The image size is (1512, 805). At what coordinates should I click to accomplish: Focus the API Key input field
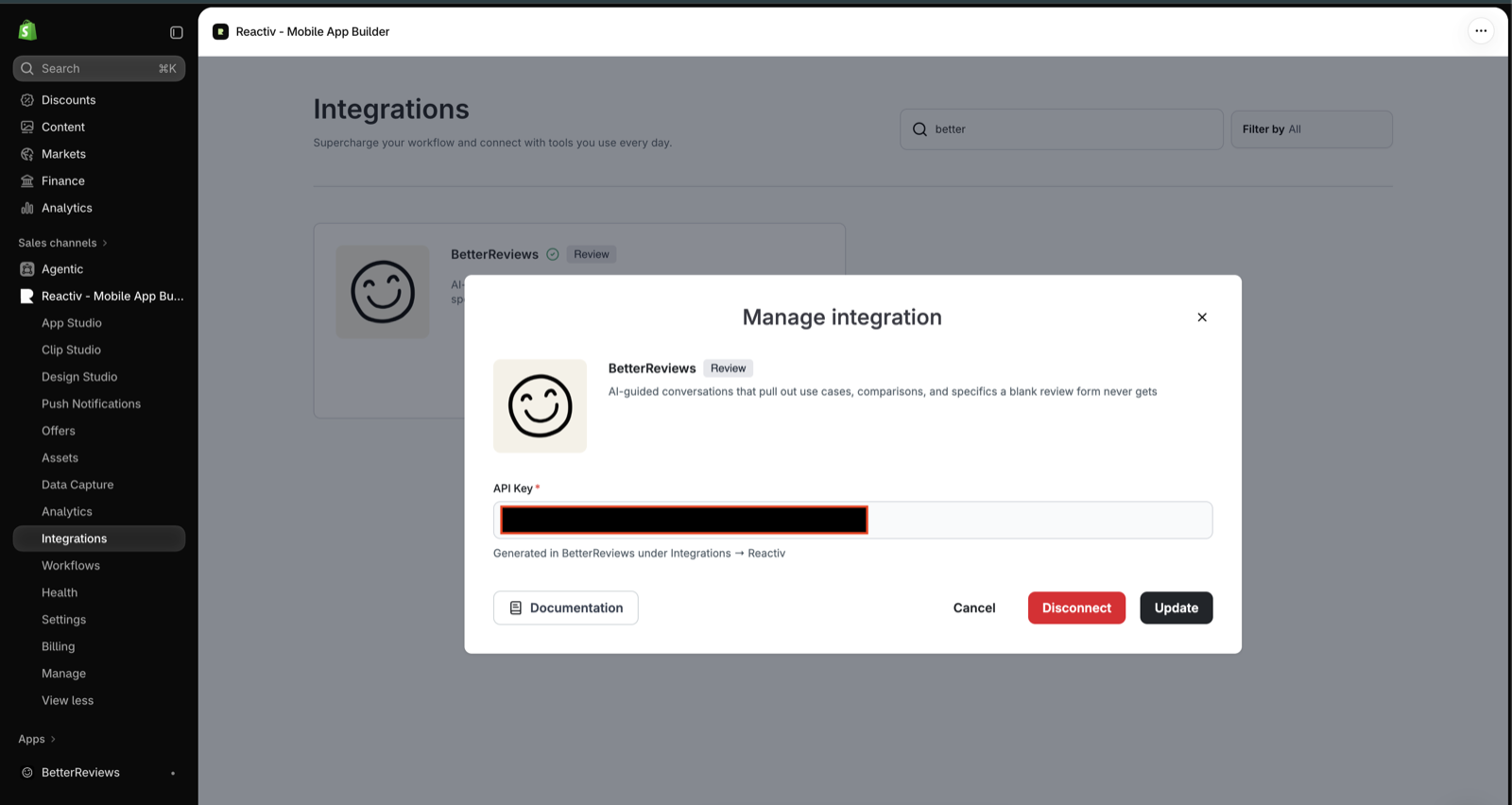click(x=852, y=520)
